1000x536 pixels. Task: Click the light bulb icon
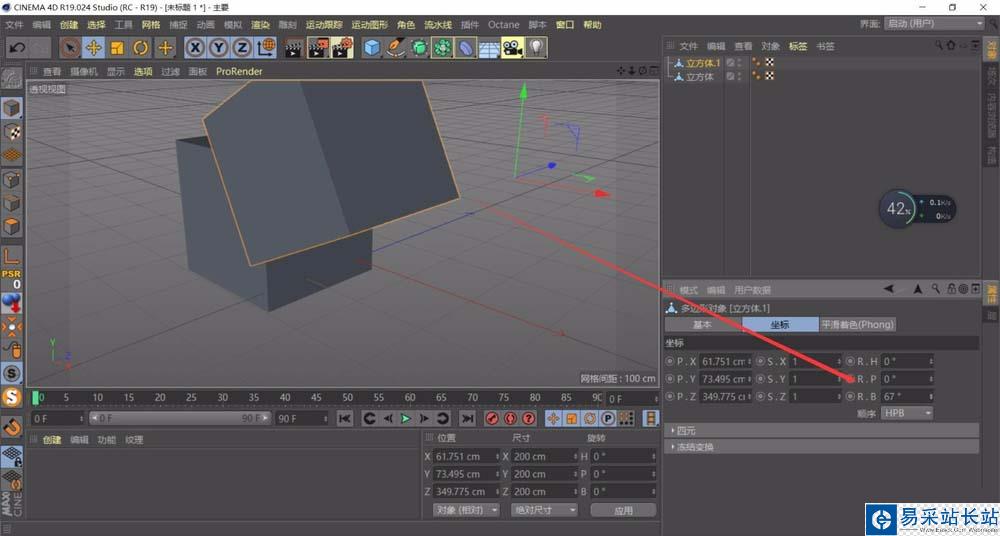pos(537,47)
